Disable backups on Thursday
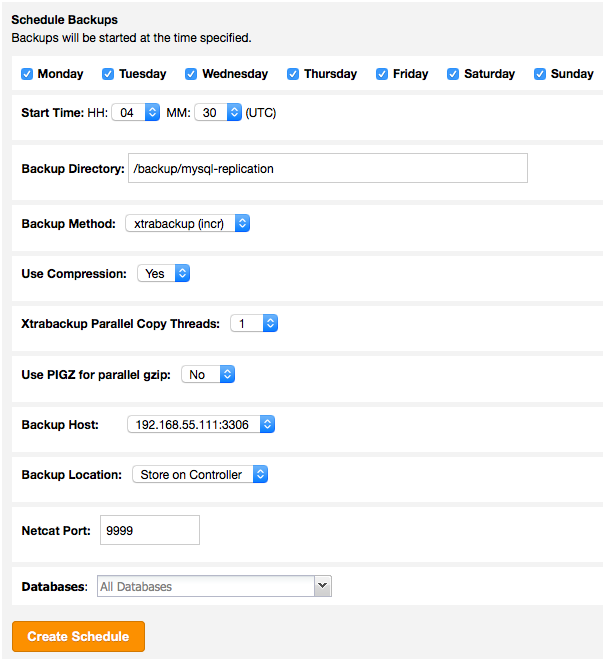 [x=293, y=74]
